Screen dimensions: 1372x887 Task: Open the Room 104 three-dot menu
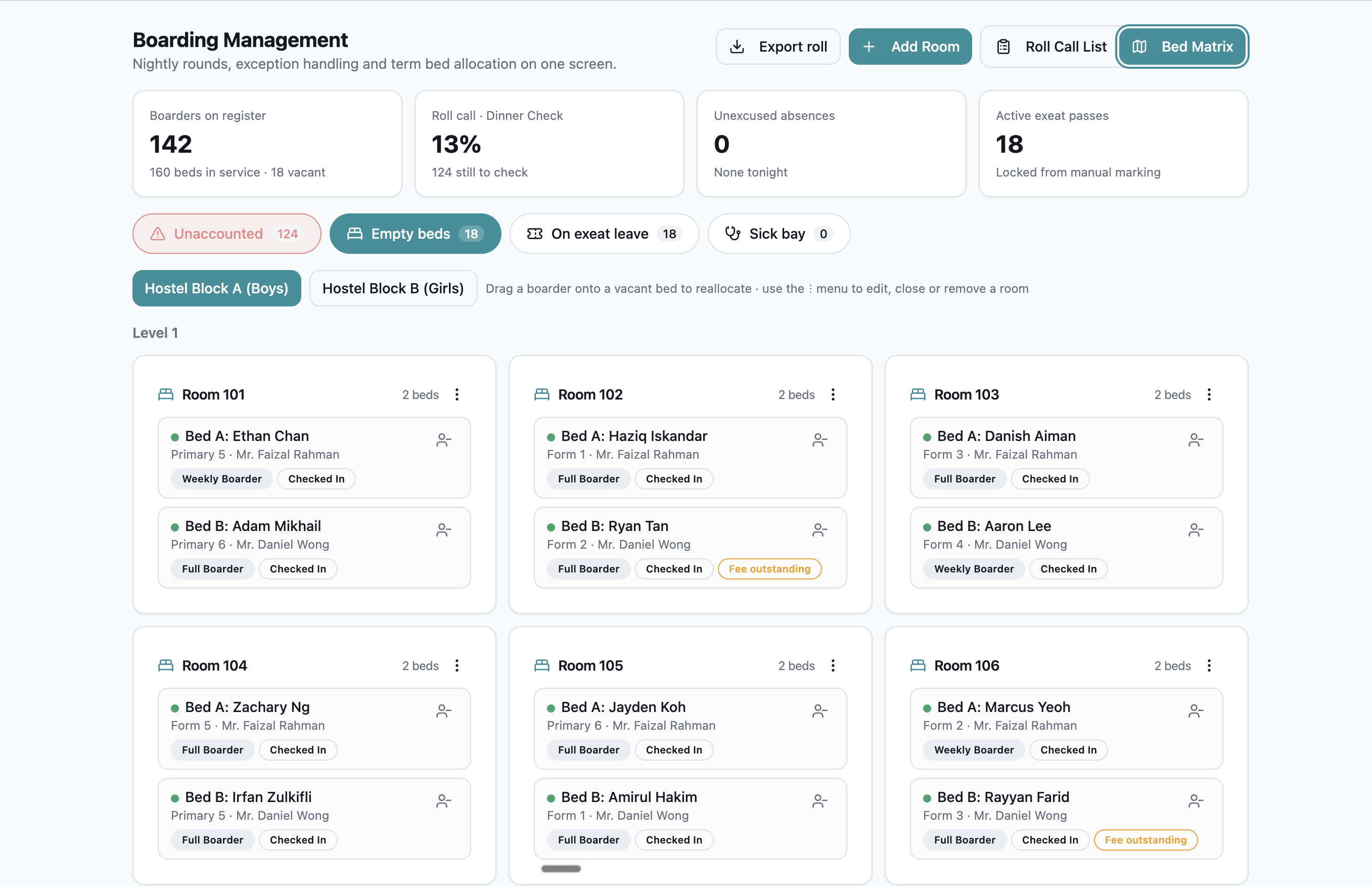pos(457,666)
